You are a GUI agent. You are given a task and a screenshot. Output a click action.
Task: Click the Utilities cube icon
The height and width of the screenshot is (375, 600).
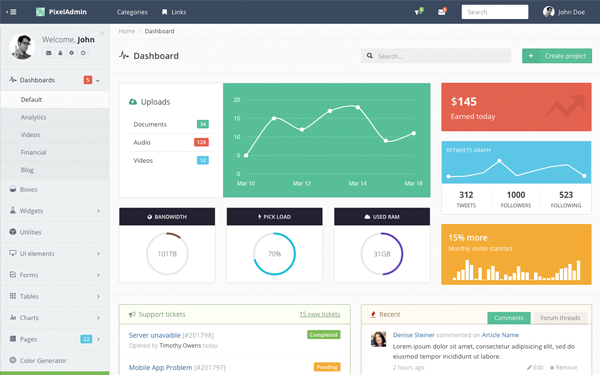point(13,232)
